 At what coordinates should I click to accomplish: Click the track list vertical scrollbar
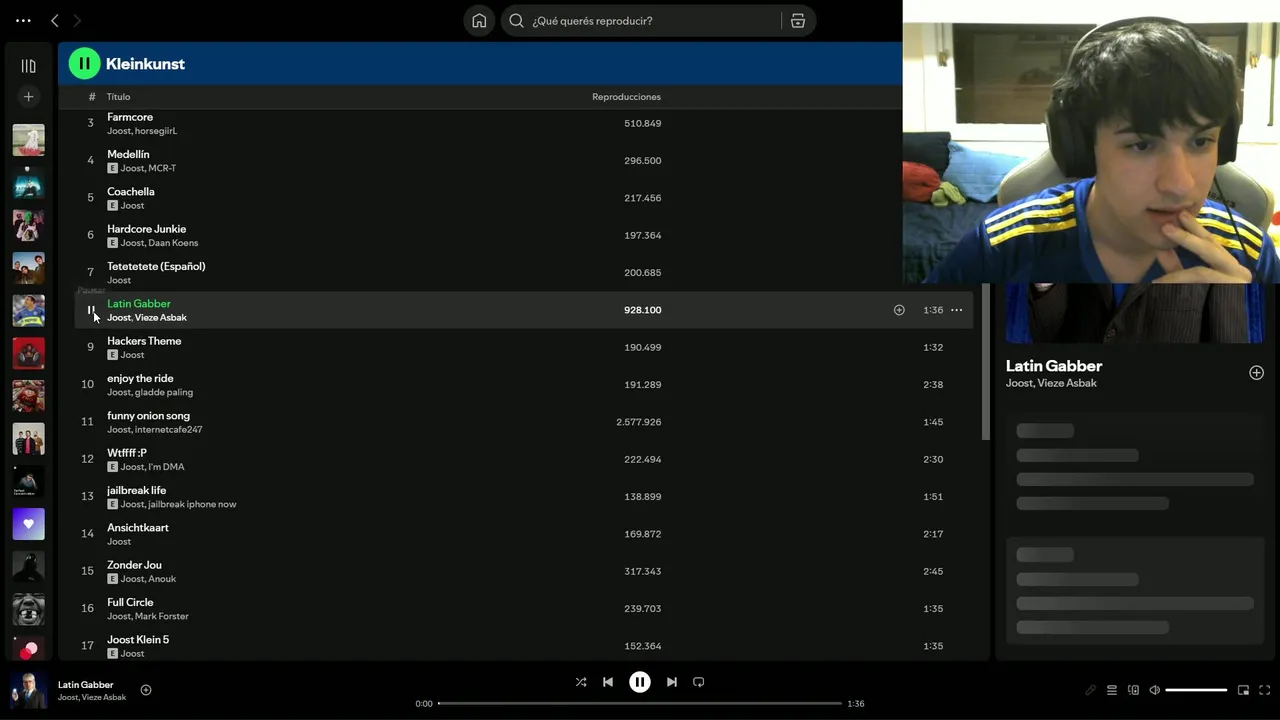tap(985, 362)
